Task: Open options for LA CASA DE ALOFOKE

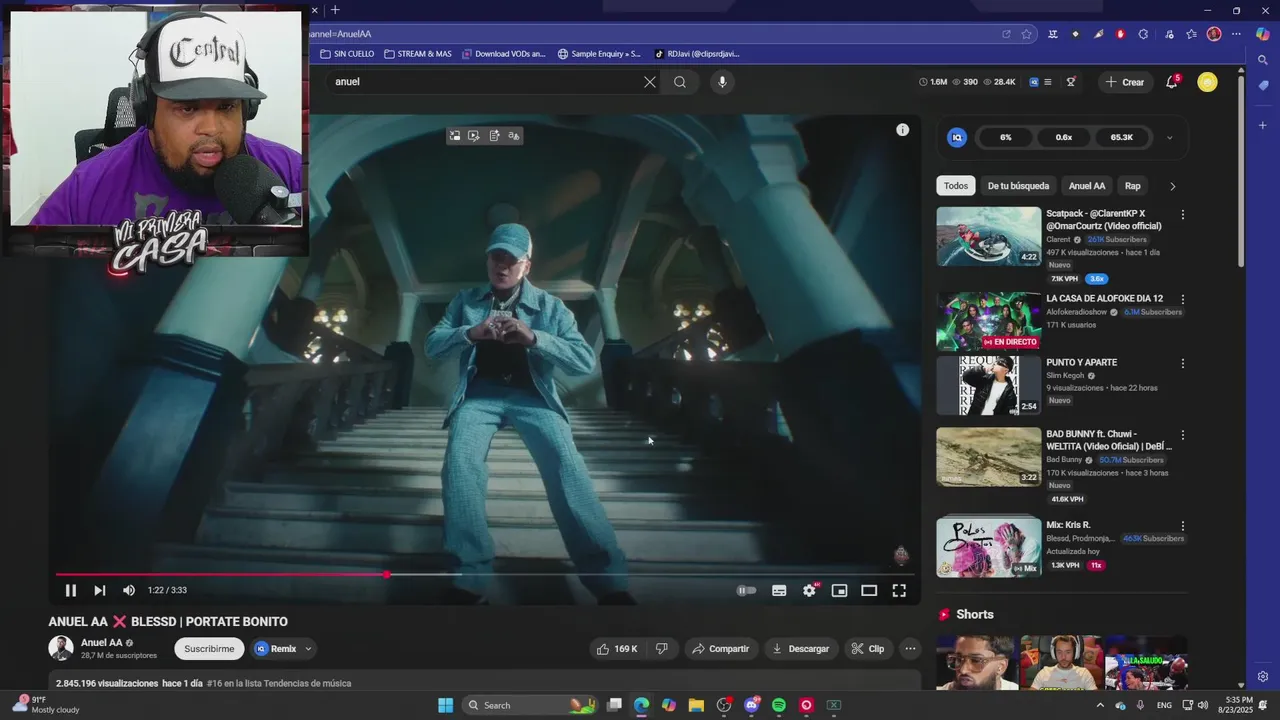Action: [x=1182, y=300]
